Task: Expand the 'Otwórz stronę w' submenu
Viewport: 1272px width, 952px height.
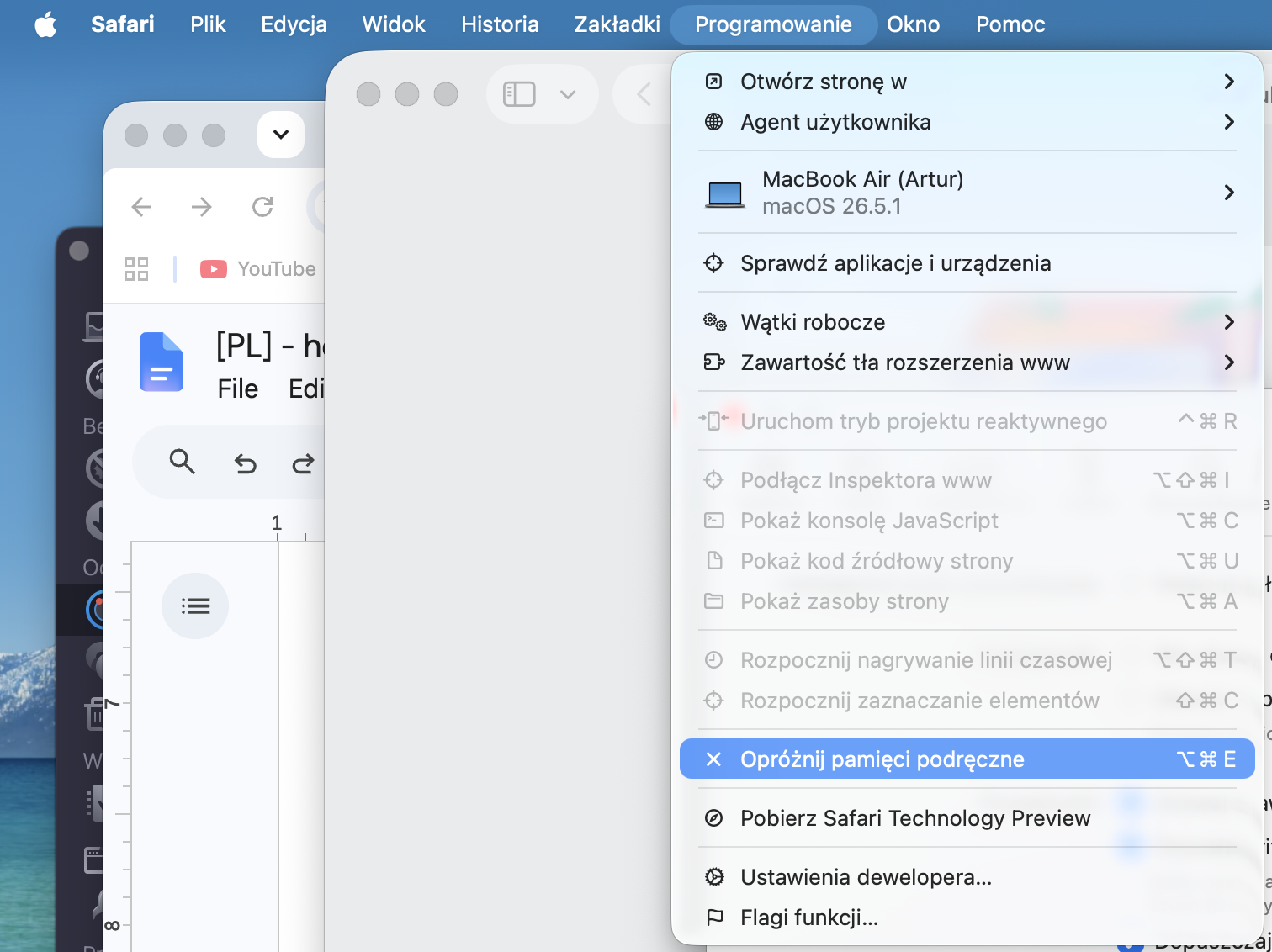Action: (x=967, y=82)
